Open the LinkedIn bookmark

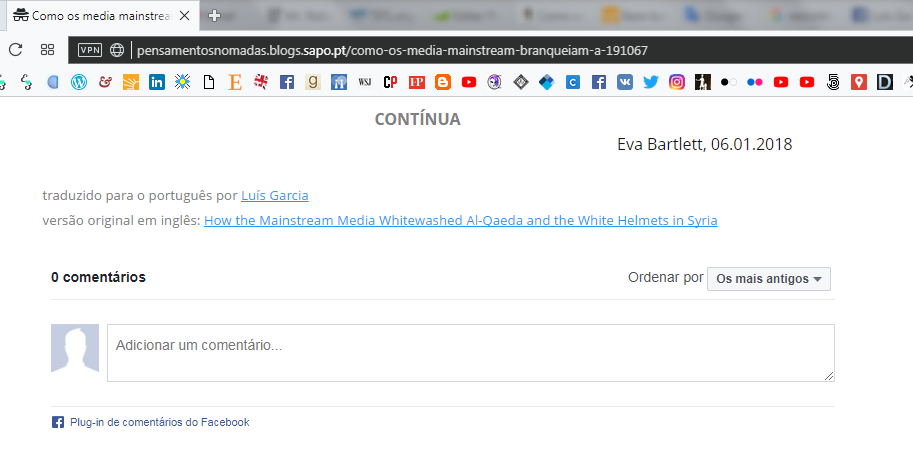point(157,83)
